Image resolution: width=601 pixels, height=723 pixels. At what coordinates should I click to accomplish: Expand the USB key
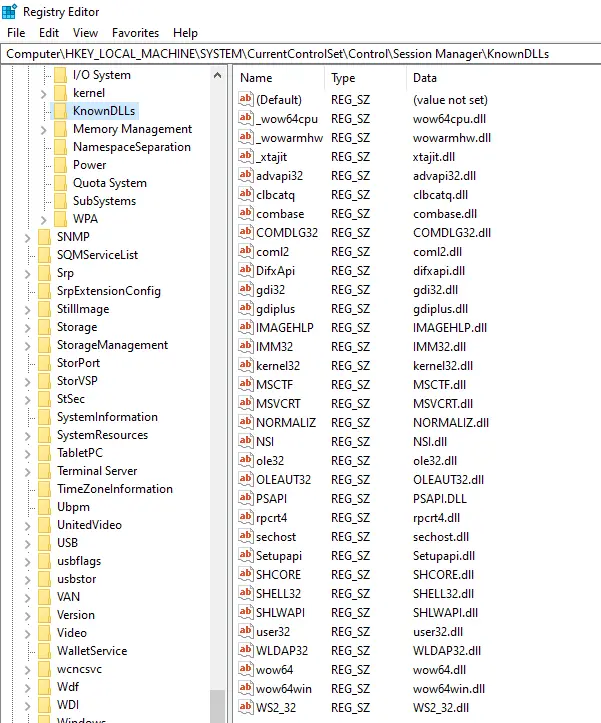tap(27, 544)
